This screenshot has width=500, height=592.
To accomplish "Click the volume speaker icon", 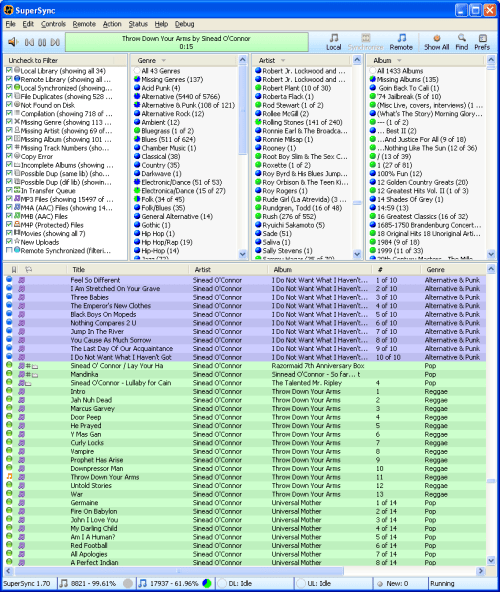I will pos(13,42).
